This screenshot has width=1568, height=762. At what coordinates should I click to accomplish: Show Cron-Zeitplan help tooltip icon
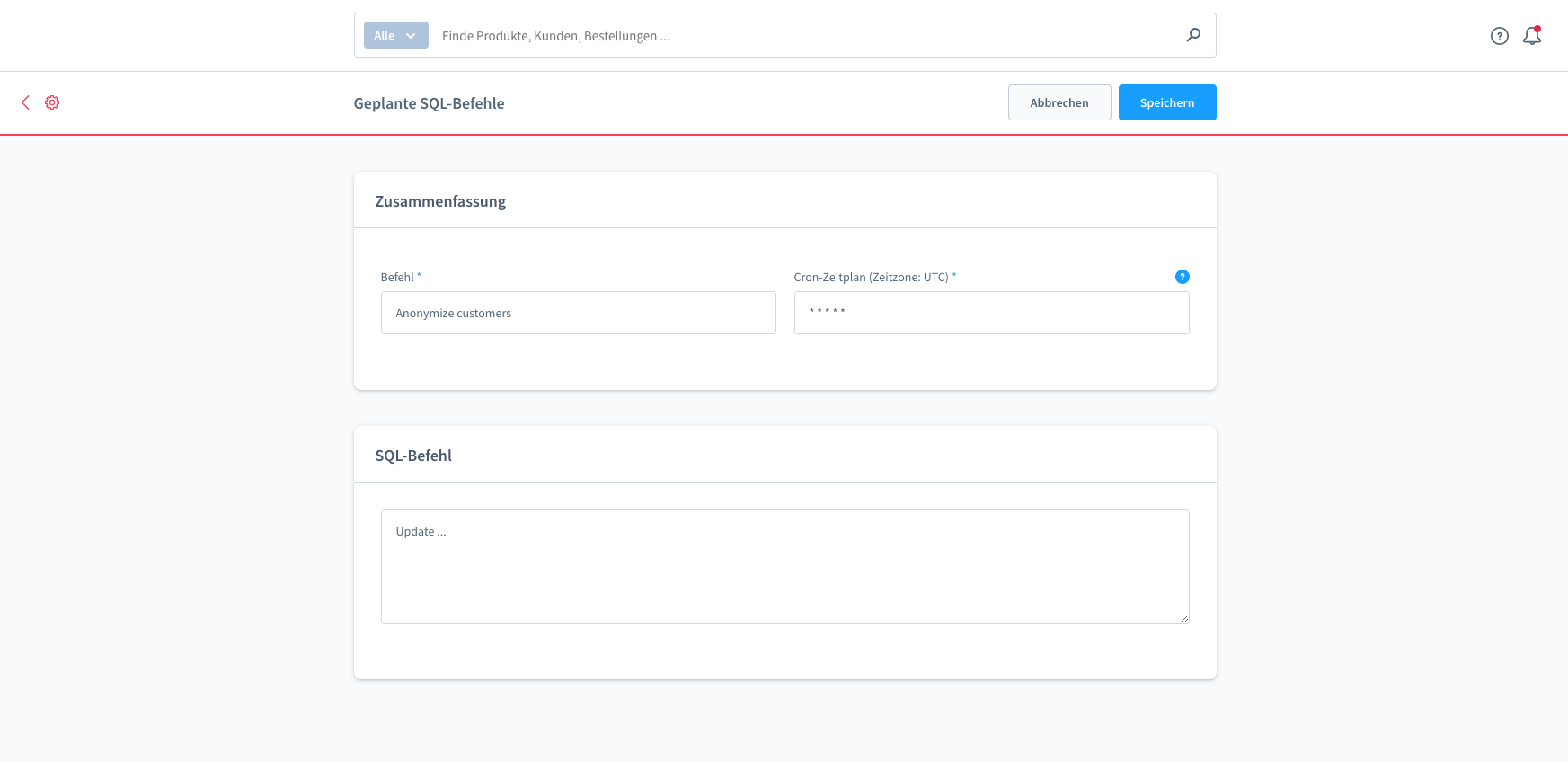[1182, 277]
